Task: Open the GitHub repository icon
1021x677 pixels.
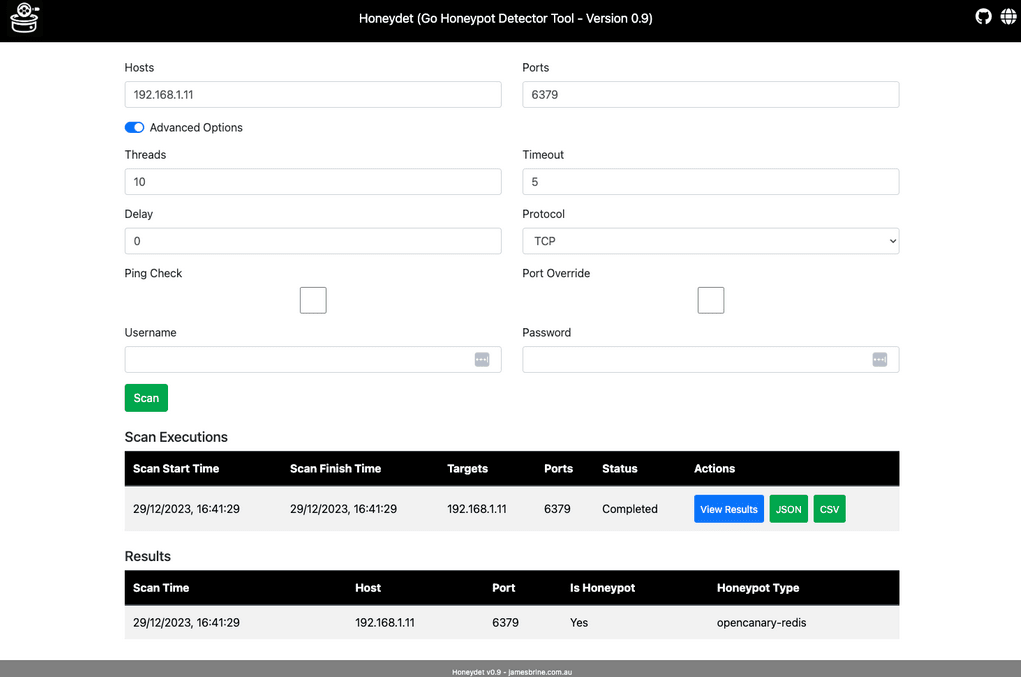Action: tap(983, 16)
